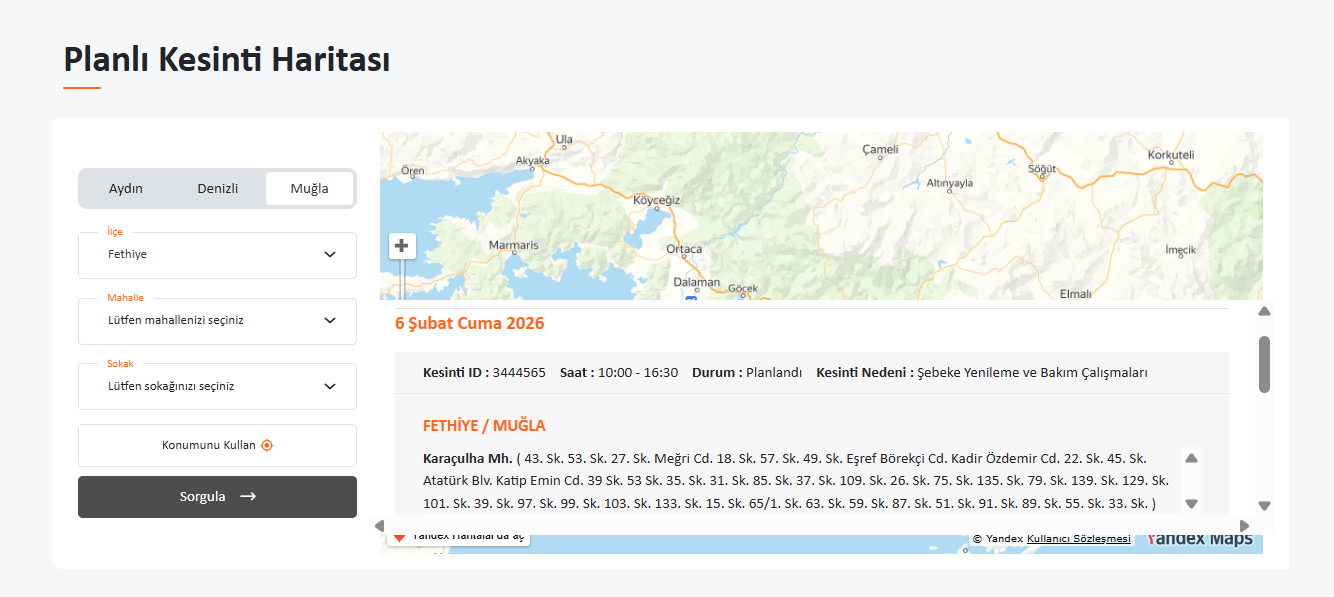Switch to the Aydın province tab

[x=126, y=188]
